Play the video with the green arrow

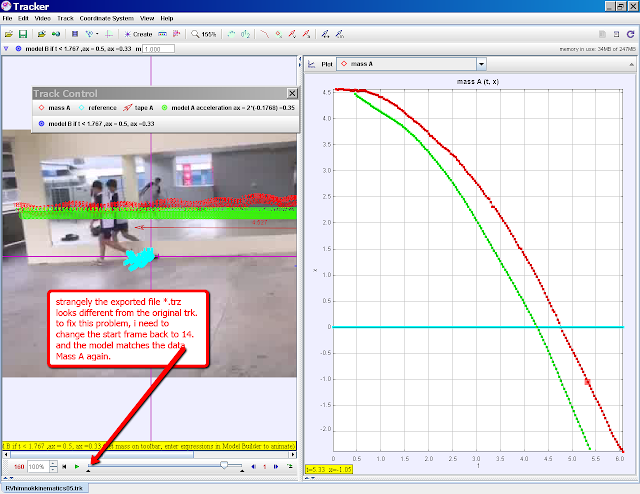pyautogui.click(x=77, y=467)
